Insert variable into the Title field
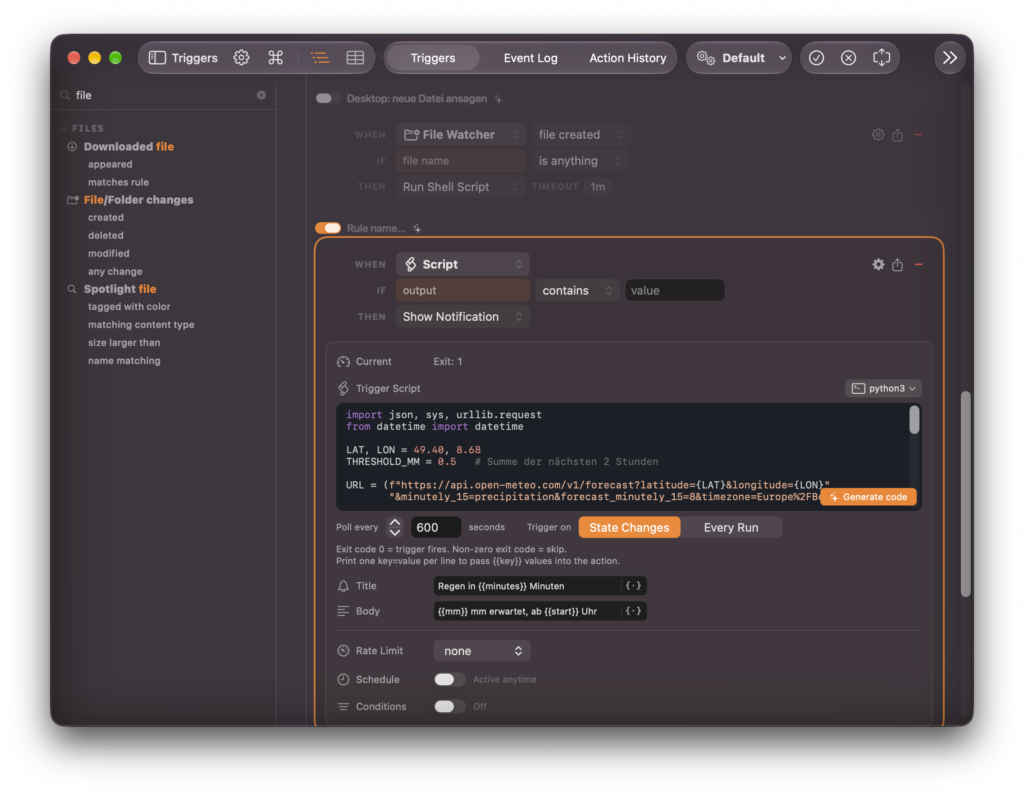 (x=633, y=586)
